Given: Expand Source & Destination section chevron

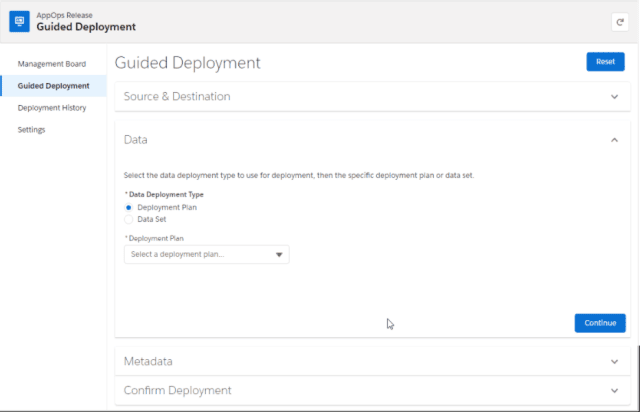Looking at the screenshot, I should pos(614,97).
